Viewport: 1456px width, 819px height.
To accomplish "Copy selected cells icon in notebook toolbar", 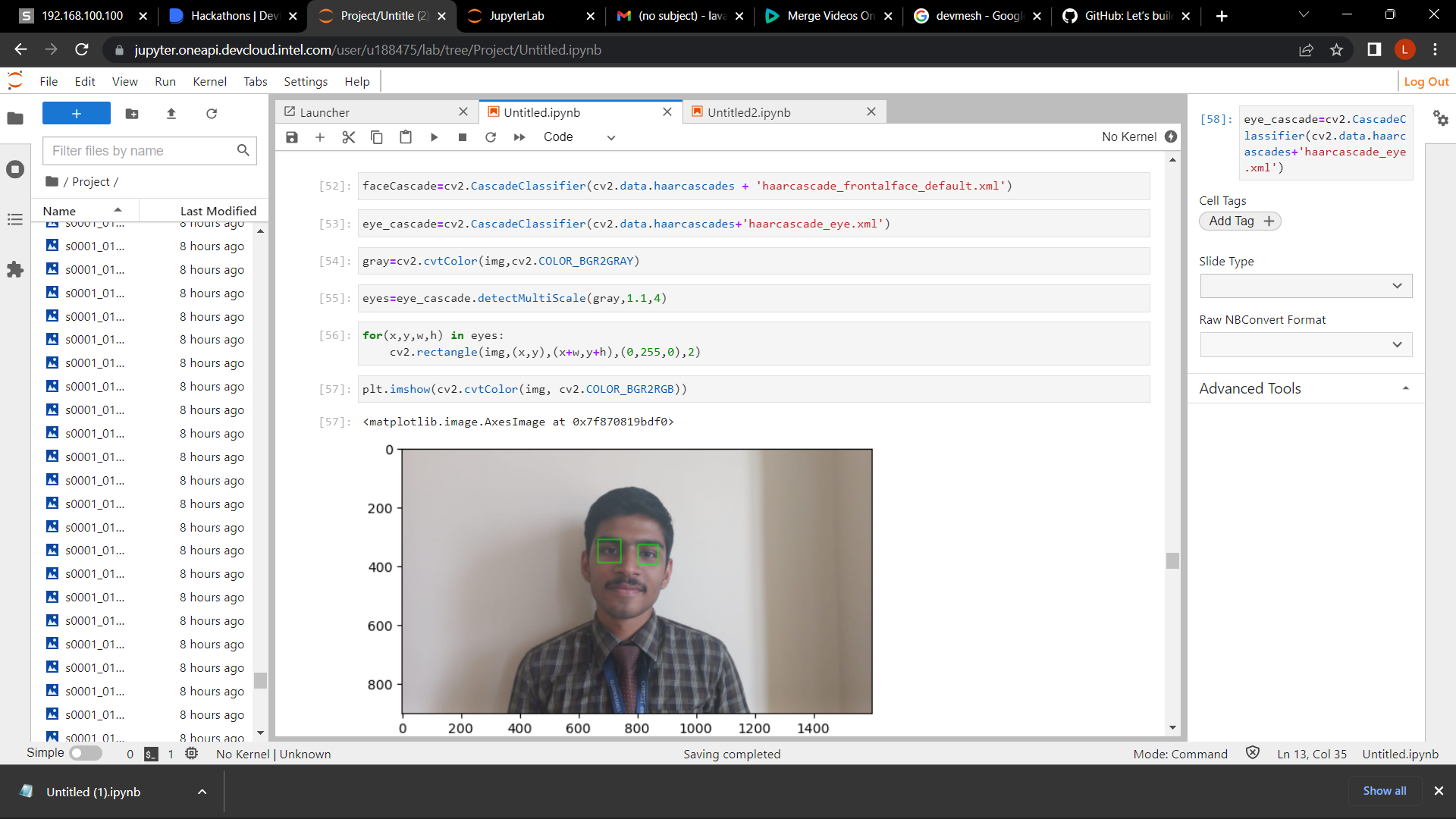I will click(x=377, y=137).
